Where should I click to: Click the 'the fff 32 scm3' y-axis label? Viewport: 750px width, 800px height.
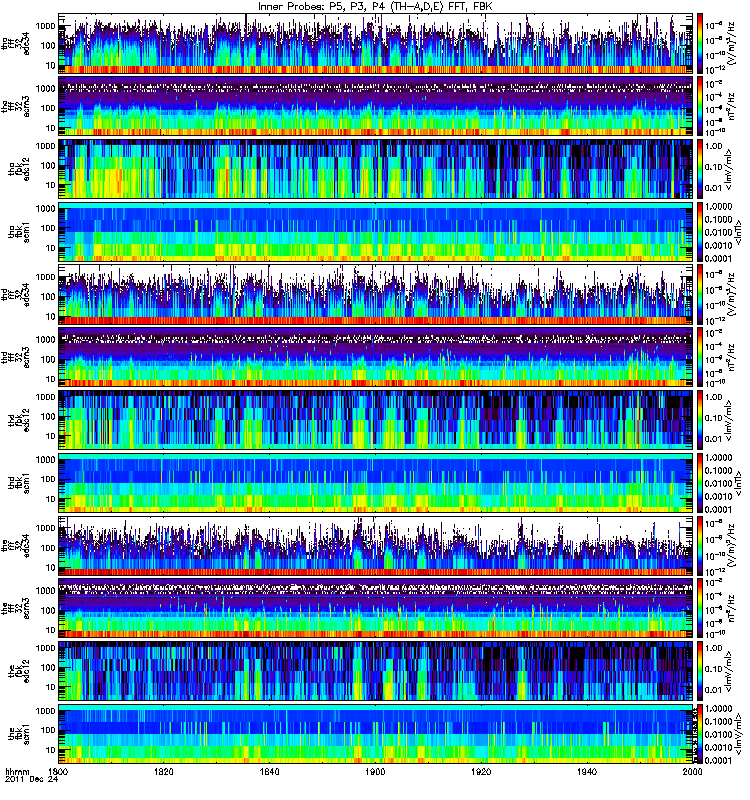tap(15, 608)
